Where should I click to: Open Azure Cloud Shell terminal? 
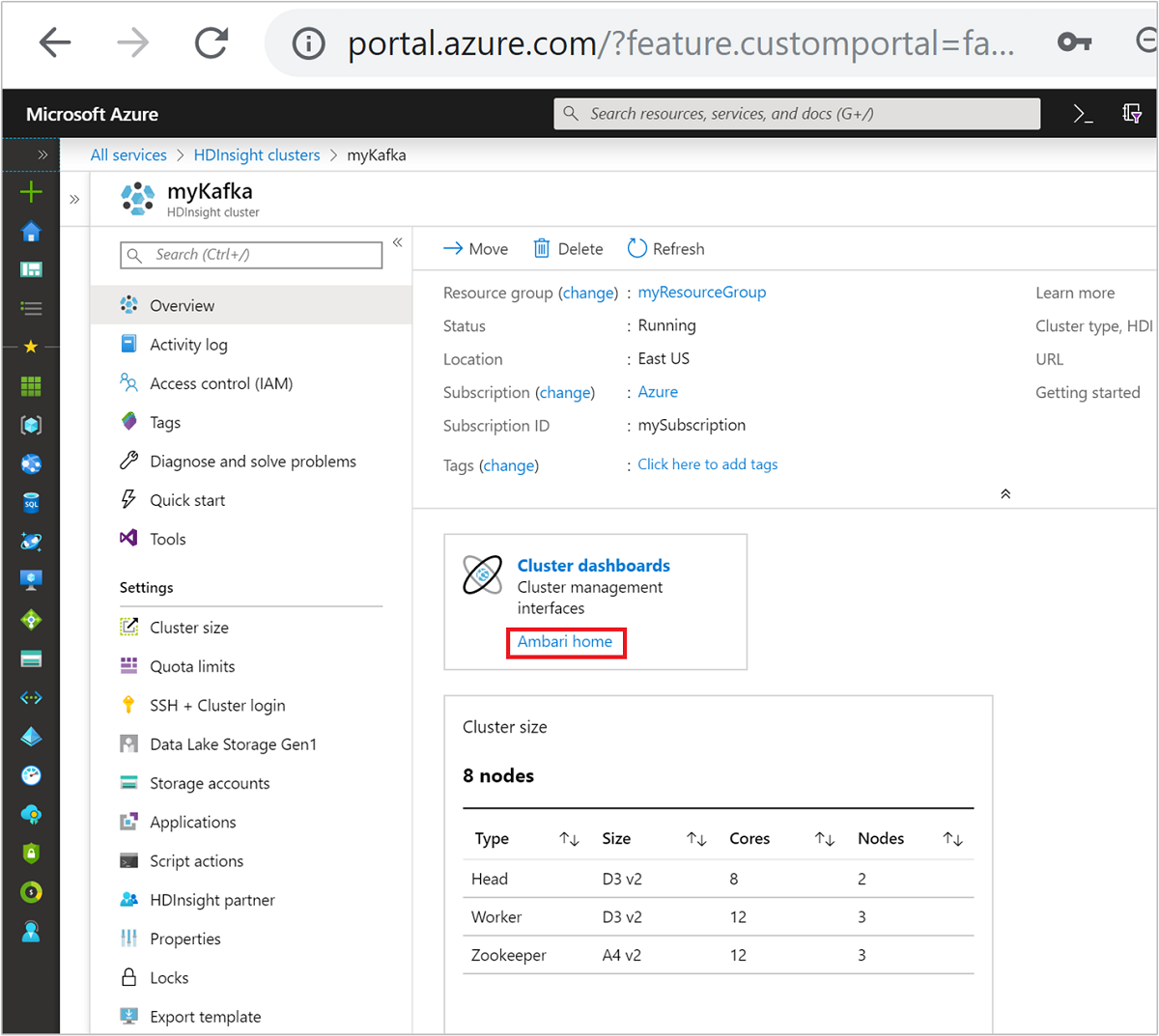coord(1083,113)
